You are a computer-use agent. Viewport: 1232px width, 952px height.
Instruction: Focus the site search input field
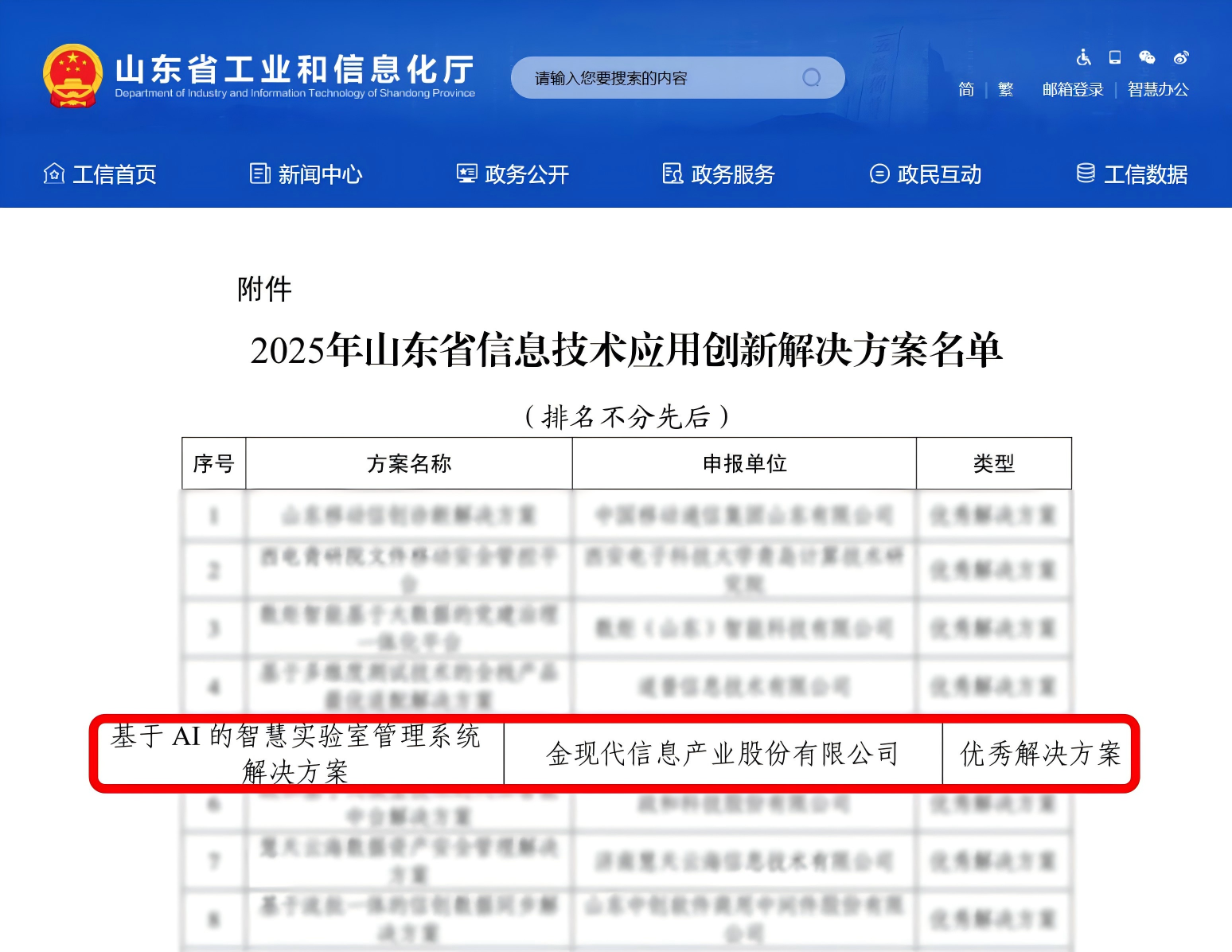click(661, 78)
